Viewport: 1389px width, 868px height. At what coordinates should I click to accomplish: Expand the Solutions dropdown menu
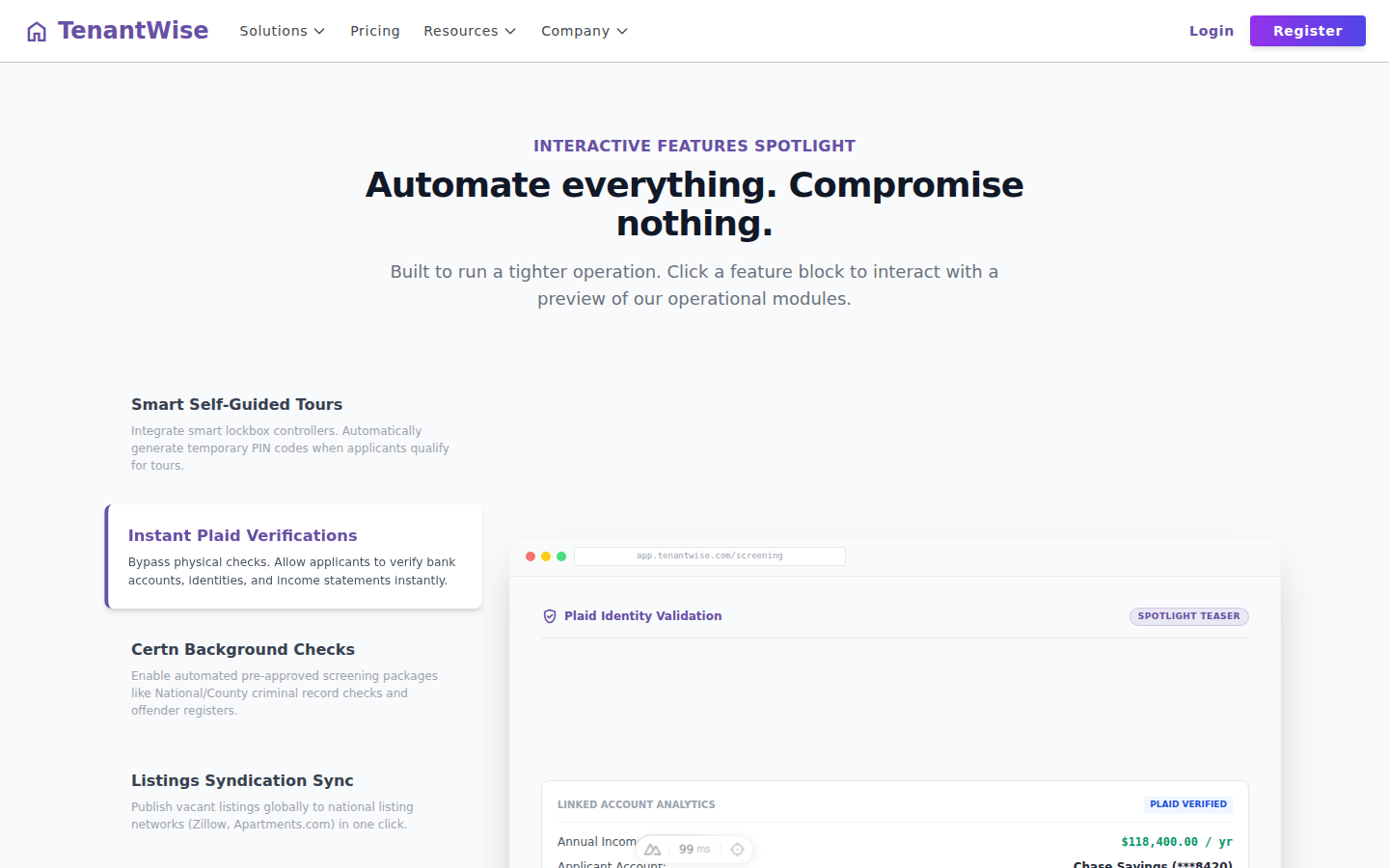pos(283,31)
